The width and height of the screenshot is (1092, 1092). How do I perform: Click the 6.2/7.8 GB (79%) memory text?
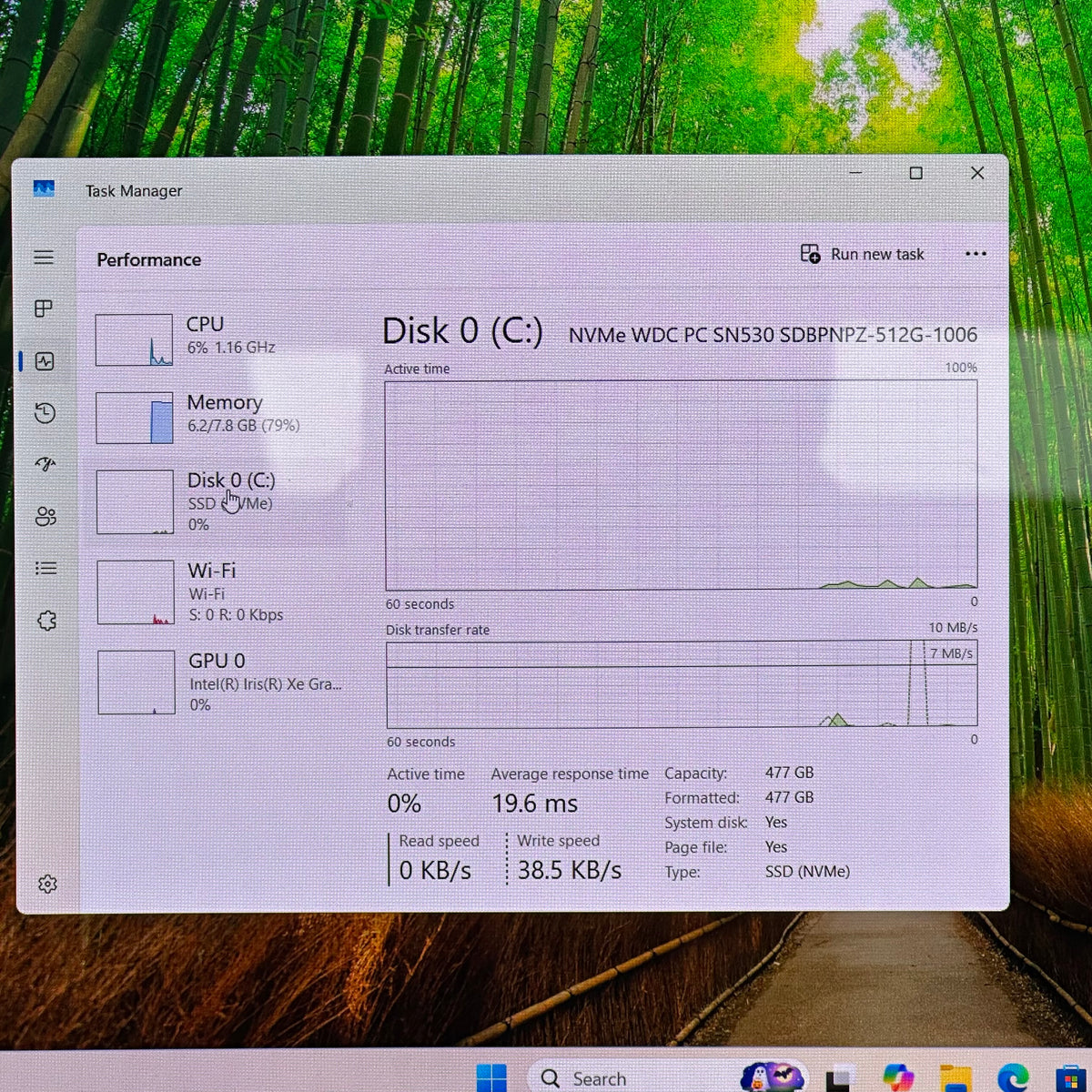pyautogui.click(x=243, y=425)
